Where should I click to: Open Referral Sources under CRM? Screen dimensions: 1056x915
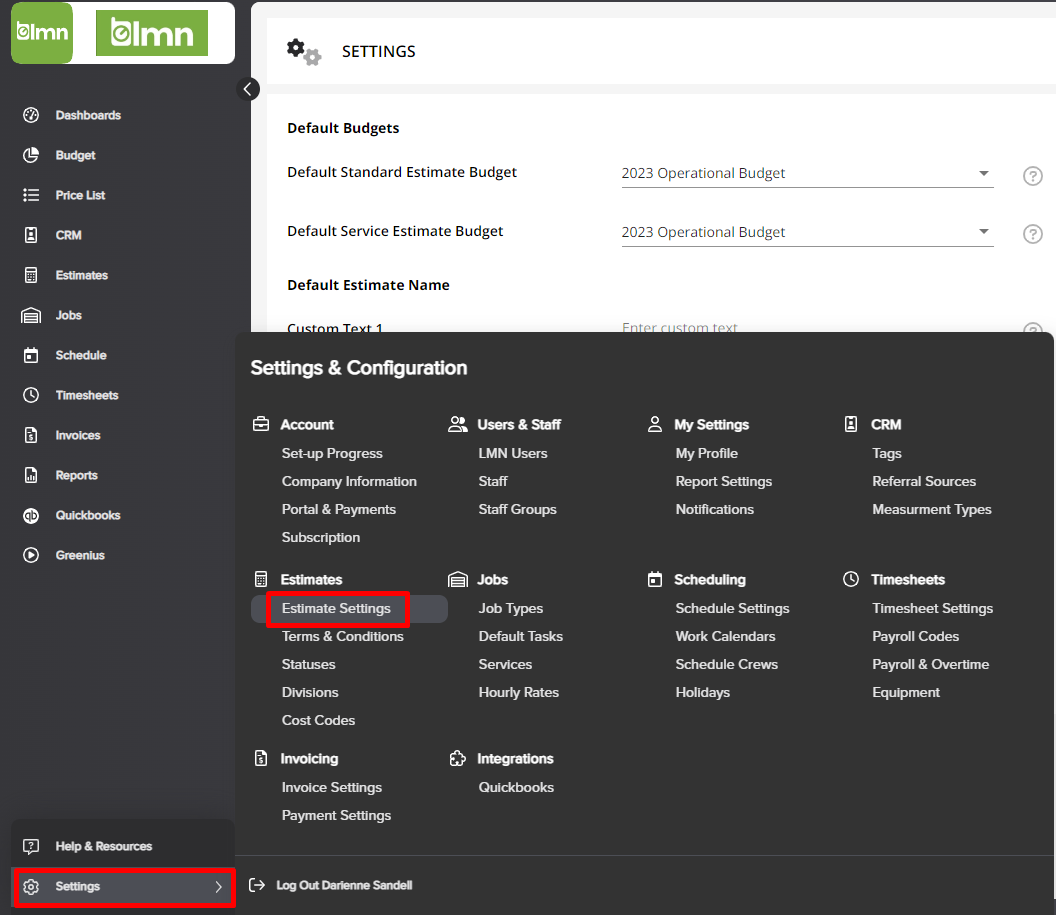coord(924,481)
